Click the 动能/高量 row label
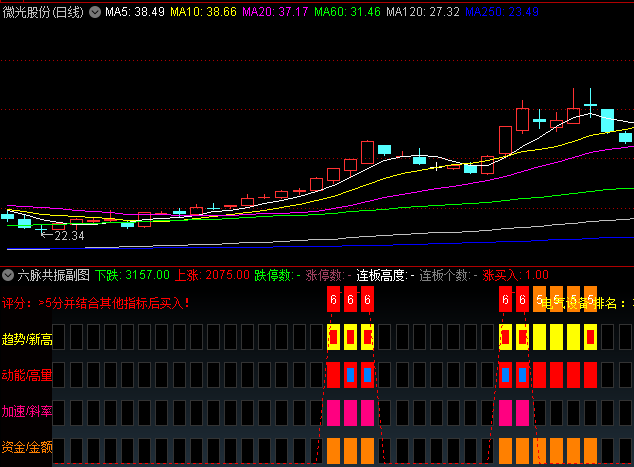The width and height of the screenshot is (634, 467). pyautogui.click(x=27, y=375)
